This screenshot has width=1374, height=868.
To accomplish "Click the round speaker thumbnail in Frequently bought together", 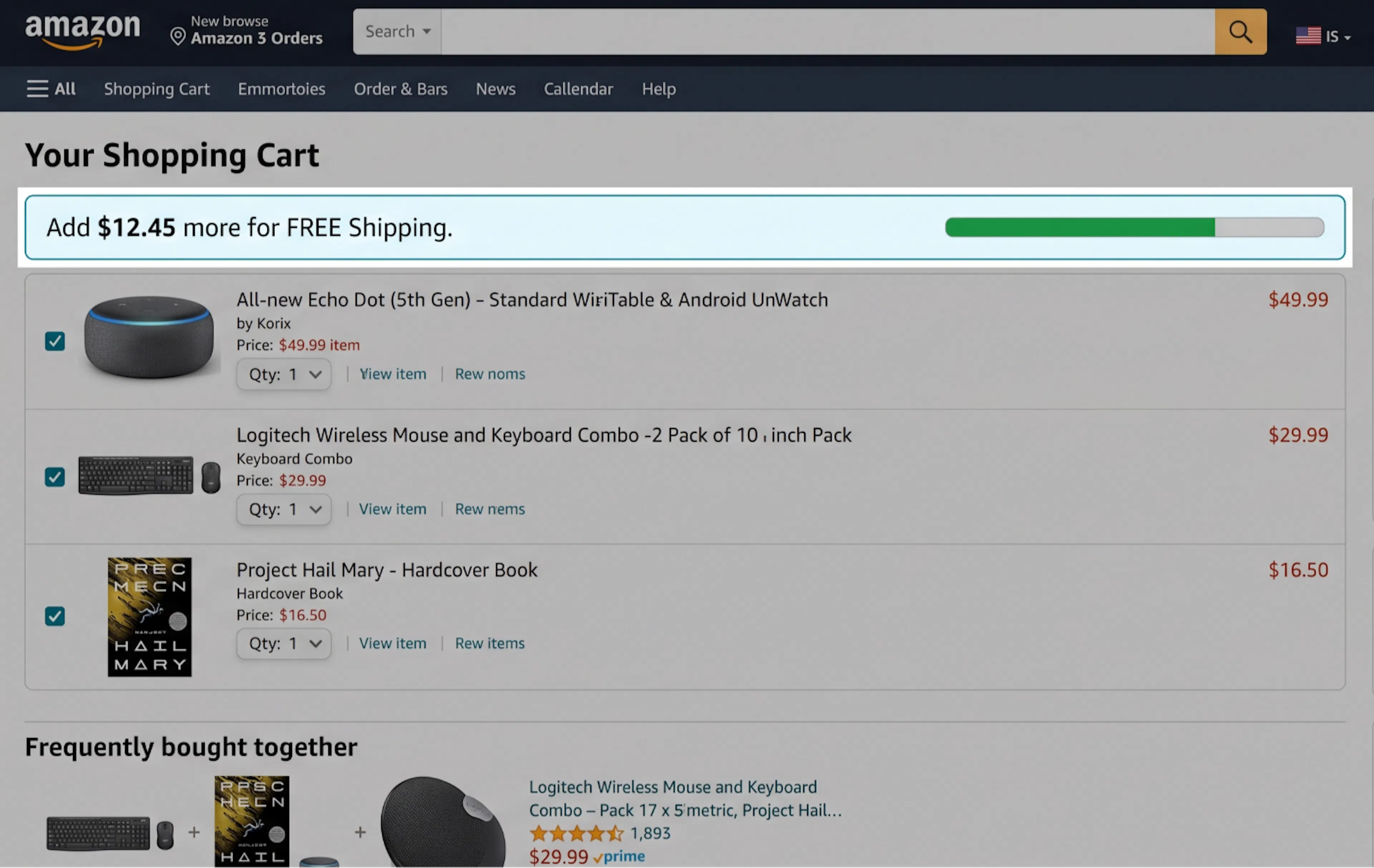I will (x=443, y=822).
